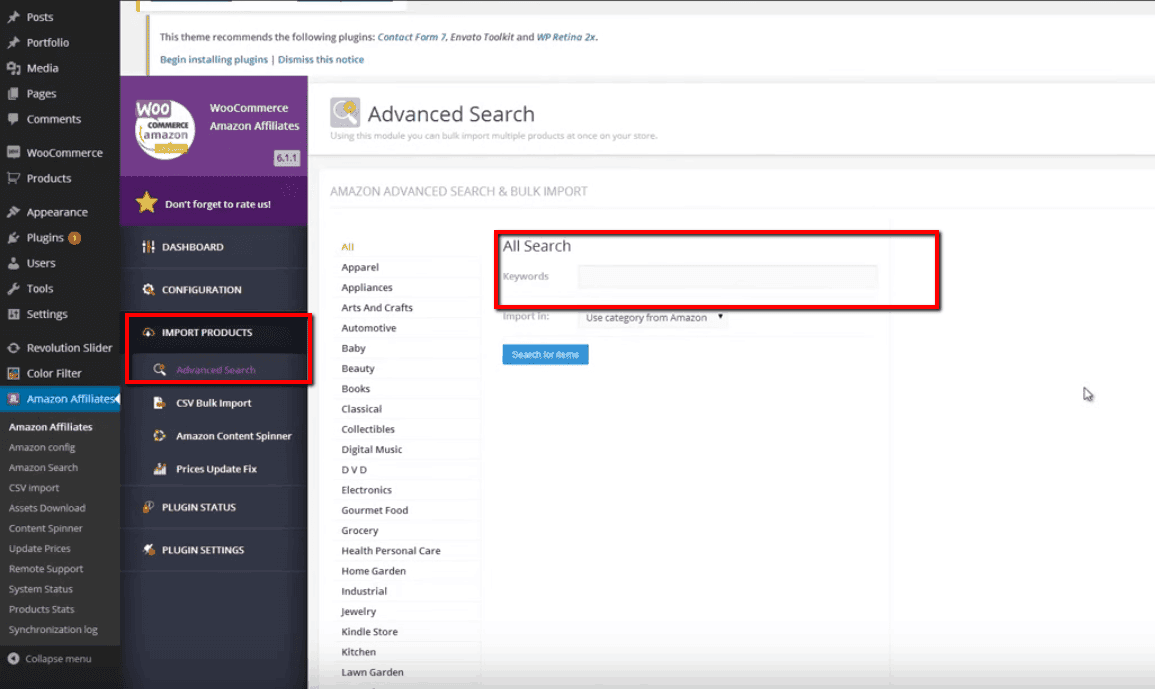Click the Plugins plug icon

click(13, 238)
